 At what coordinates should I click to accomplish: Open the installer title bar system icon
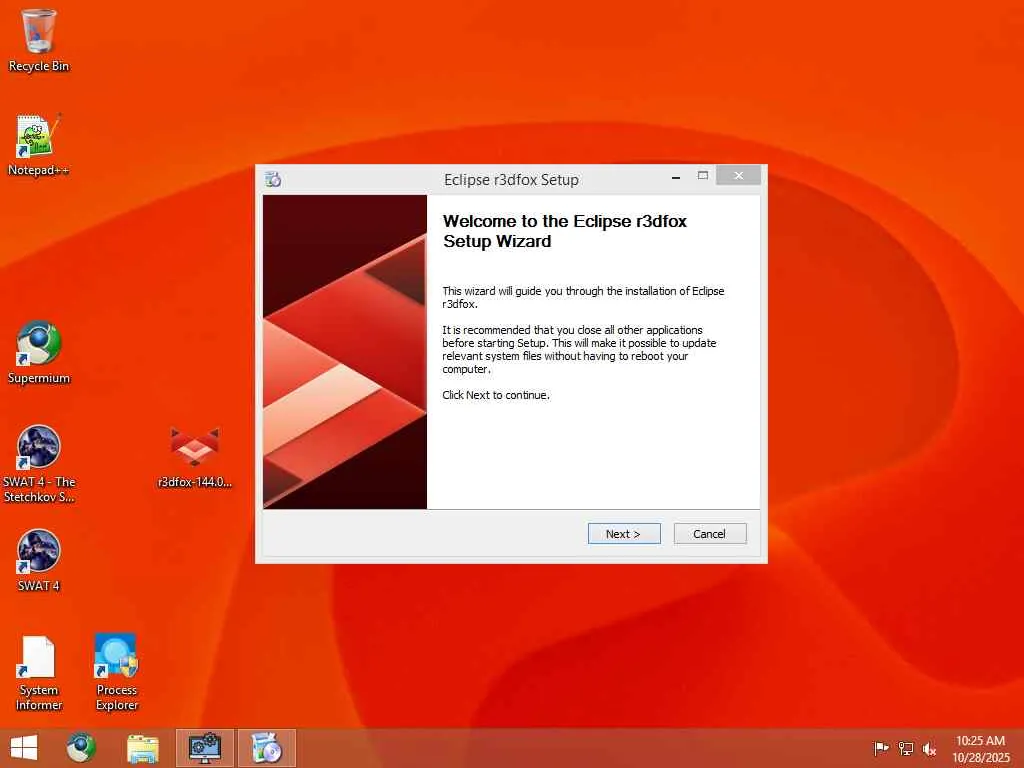coord(273,179)
